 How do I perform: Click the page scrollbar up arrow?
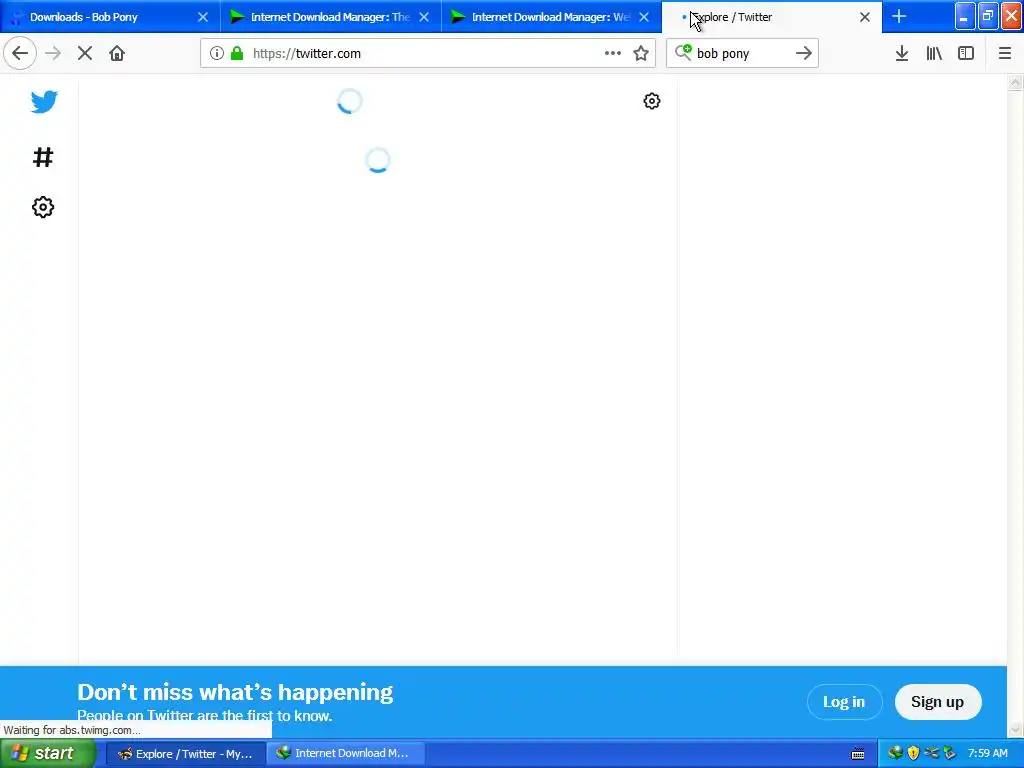[x=1015, y=82]
